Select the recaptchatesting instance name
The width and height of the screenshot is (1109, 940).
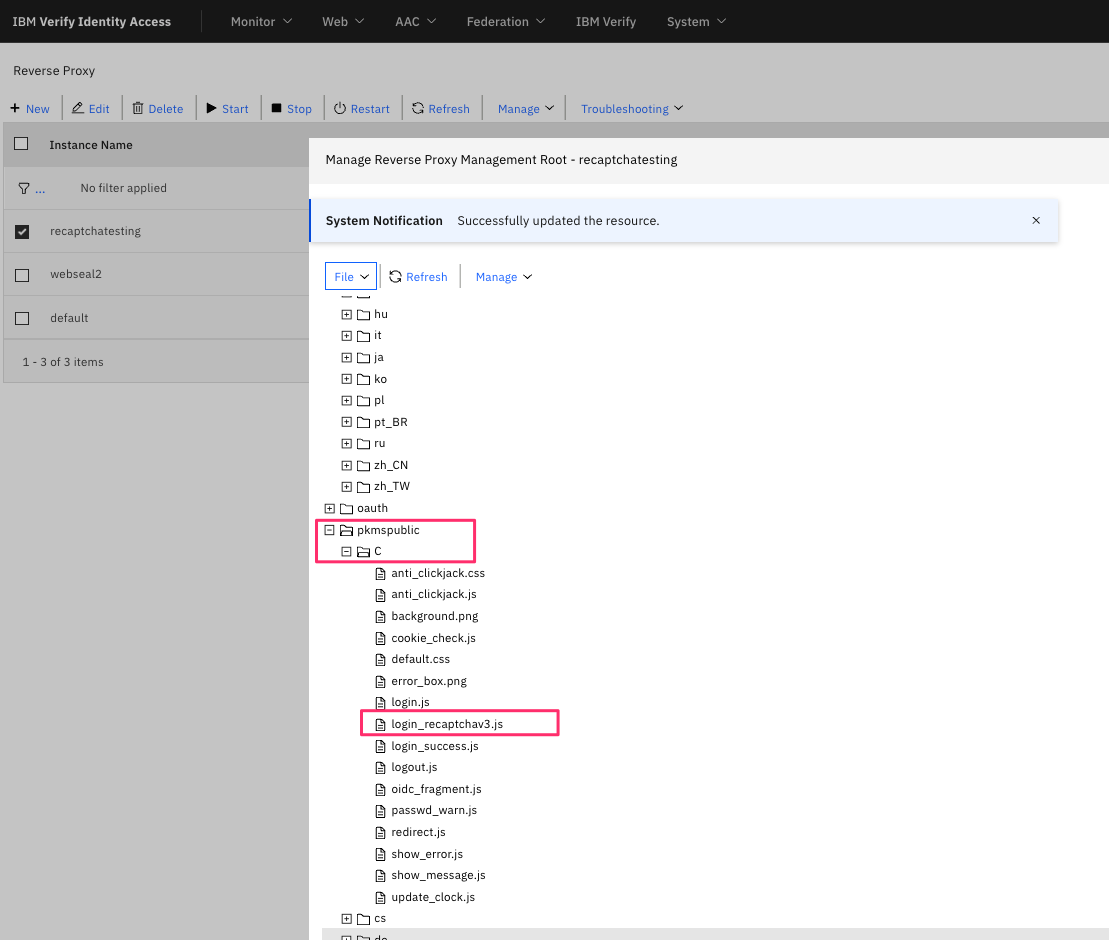pyautogui.click(x=95, y=231)
